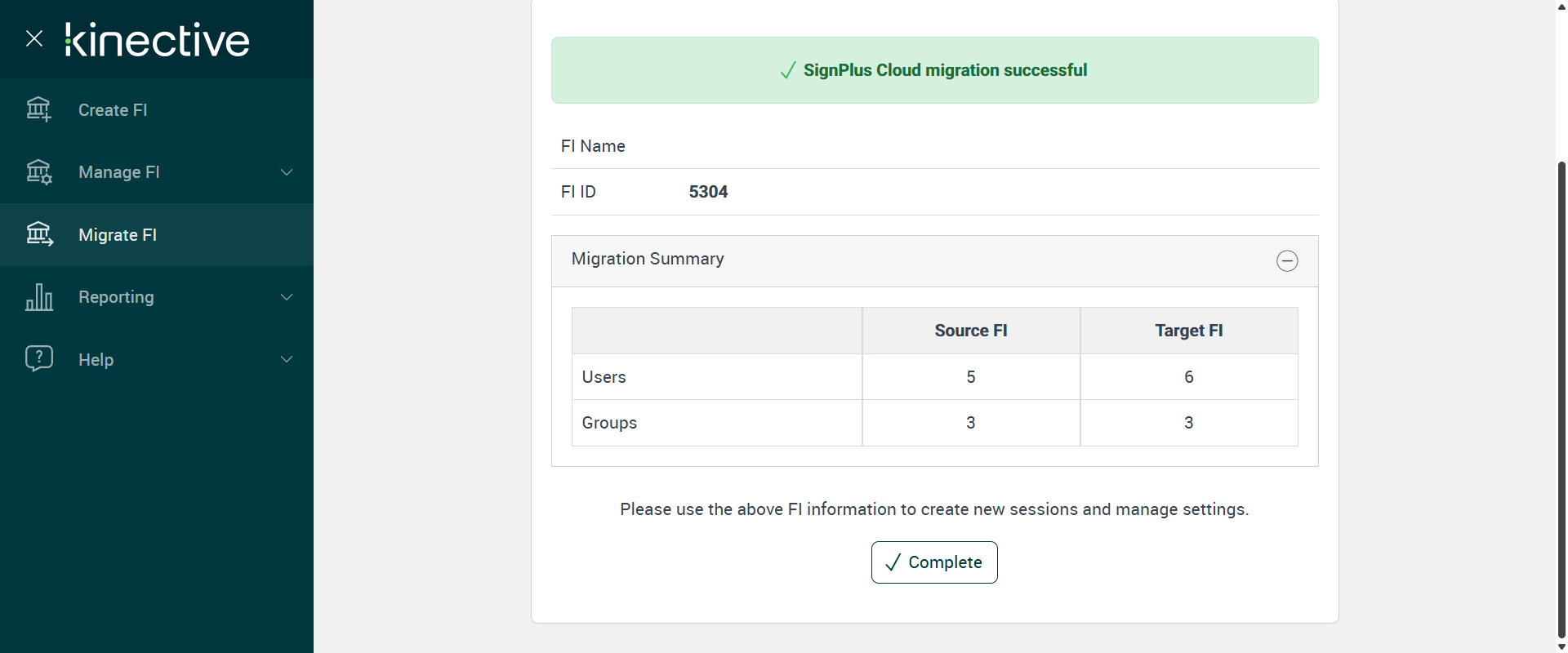Click the Help question bubble icon
Viewport: 1568px width, 653px height.
(38, 359)
